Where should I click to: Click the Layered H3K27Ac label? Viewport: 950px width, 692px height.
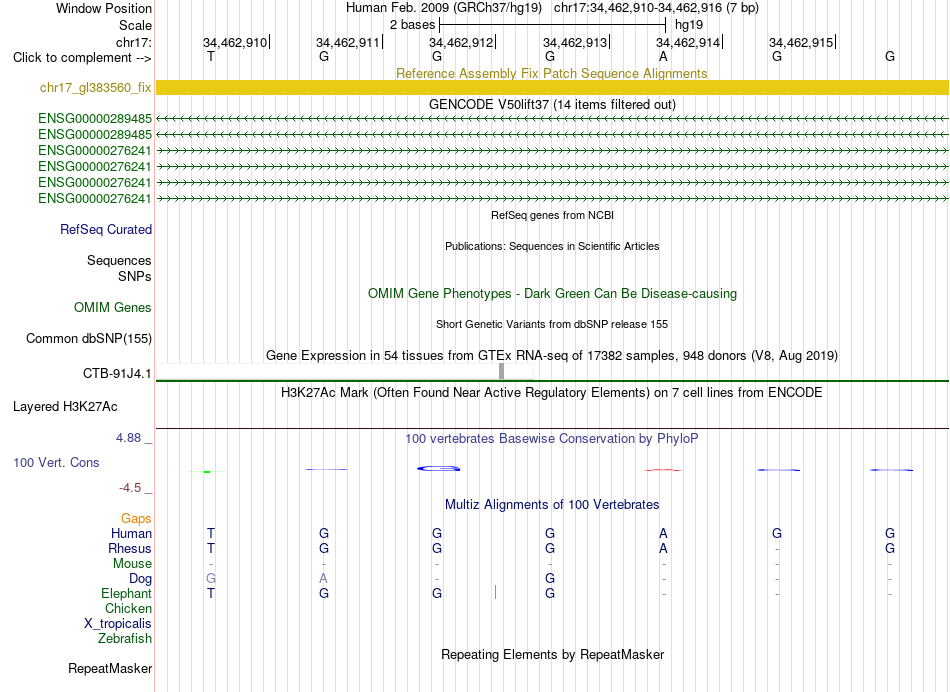[x=65, y=407]
